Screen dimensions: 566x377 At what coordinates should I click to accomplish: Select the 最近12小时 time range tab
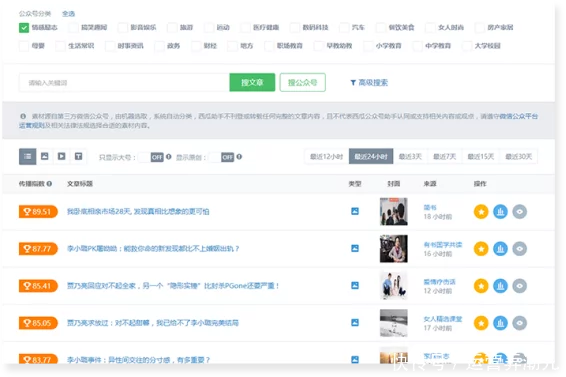[x=326, y=156]
